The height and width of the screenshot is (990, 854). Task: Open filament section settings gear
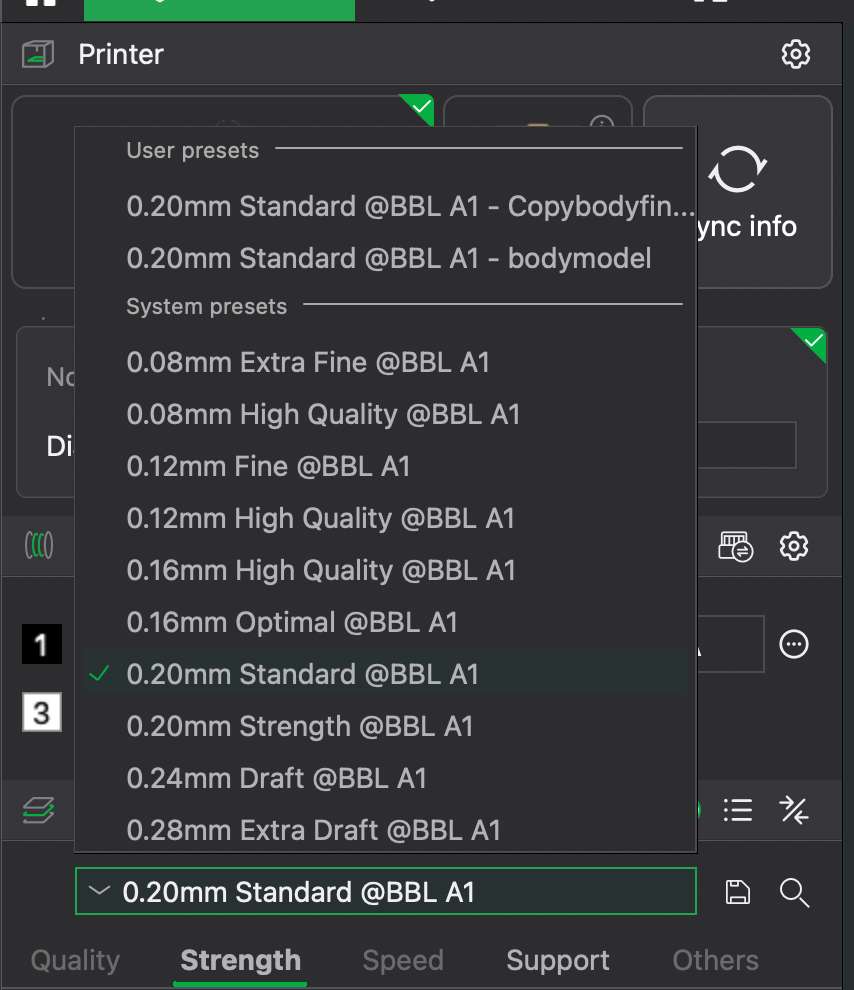point(794,546)
